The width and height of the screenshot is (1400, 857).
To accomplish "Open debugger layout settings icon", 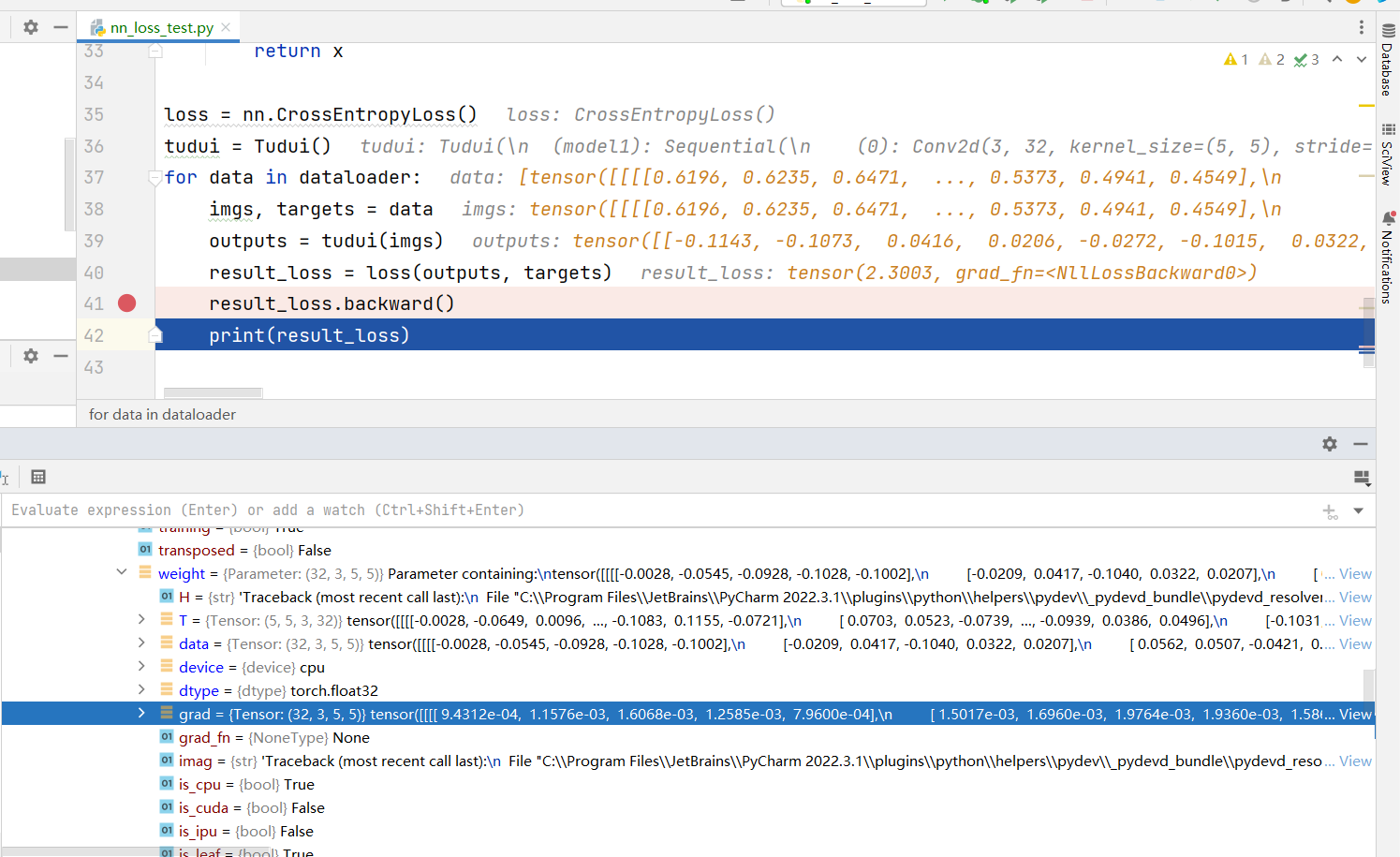I will pos(1363,479).
